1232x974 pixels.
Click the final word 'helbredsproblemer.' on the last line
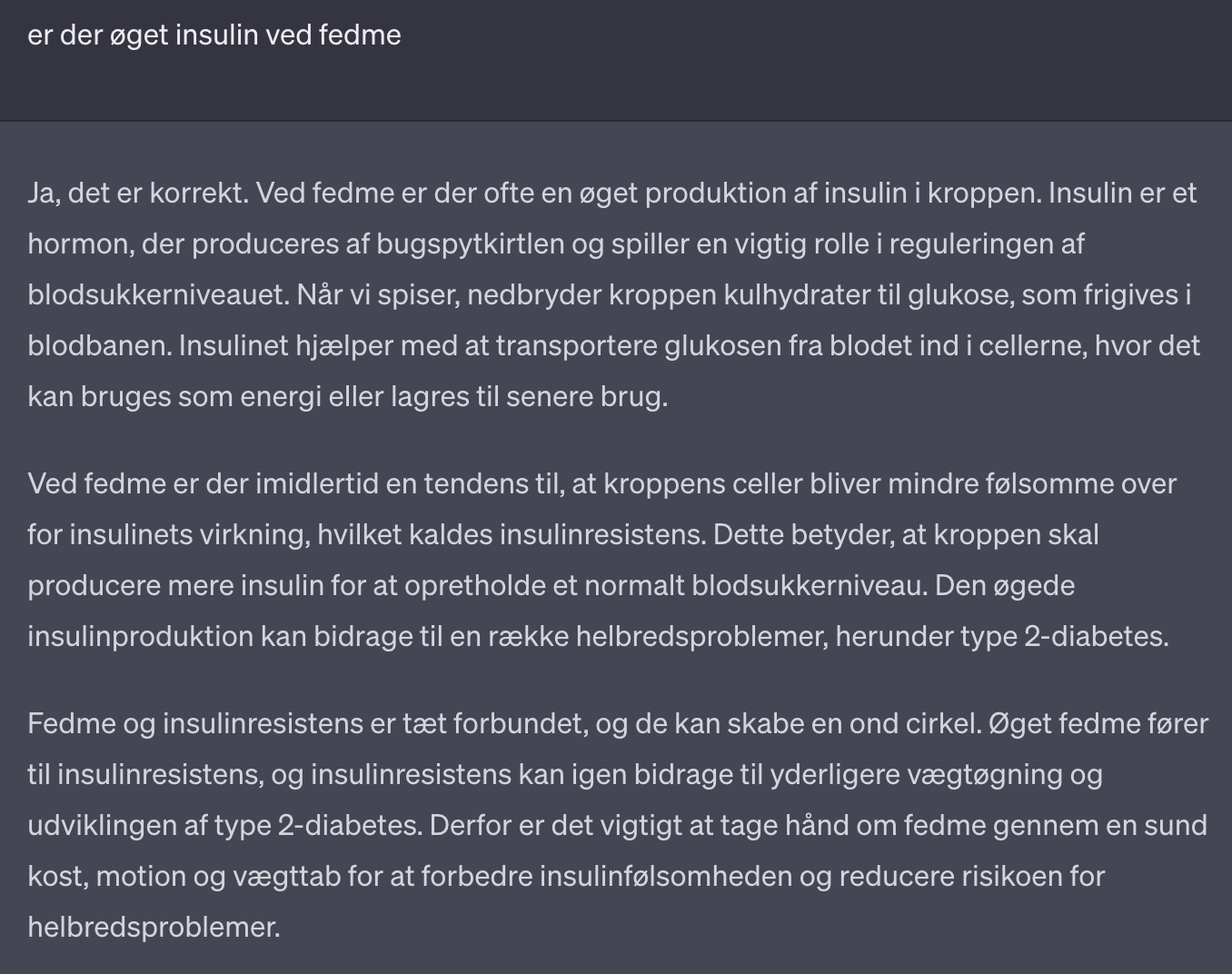[x=154, y=927]
